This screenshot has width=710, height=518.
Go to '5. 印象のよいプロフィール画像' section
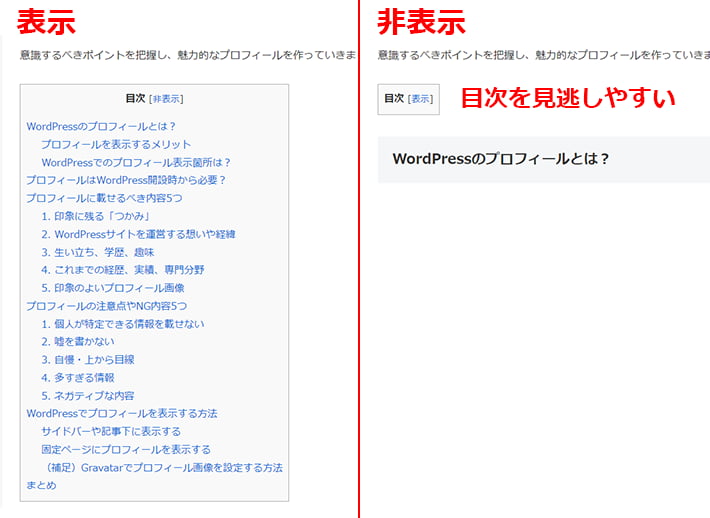click(x=113, y=288)
